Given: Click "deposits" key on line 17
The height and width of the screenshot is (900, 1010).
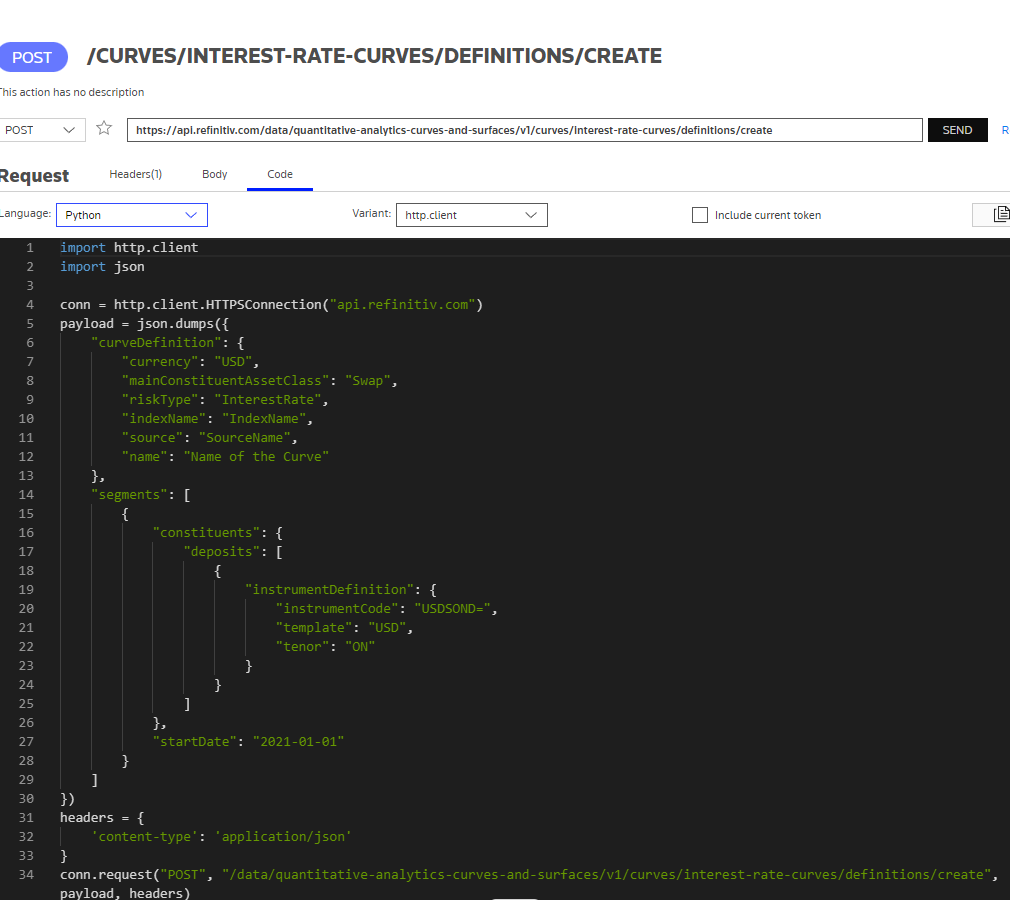Looking at the screenshot, I should (x=222, y=551).
